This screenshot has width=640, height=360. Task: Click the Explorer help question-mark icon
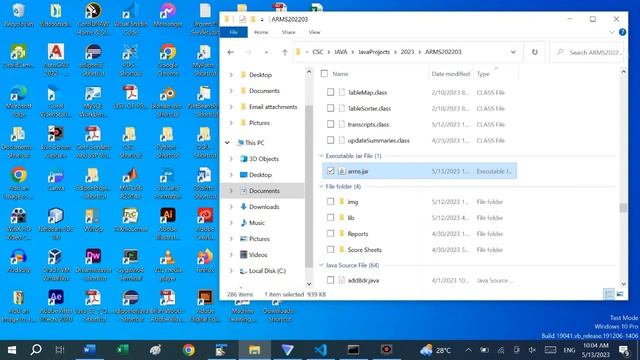pyautogui.click(x=622, y=32)
